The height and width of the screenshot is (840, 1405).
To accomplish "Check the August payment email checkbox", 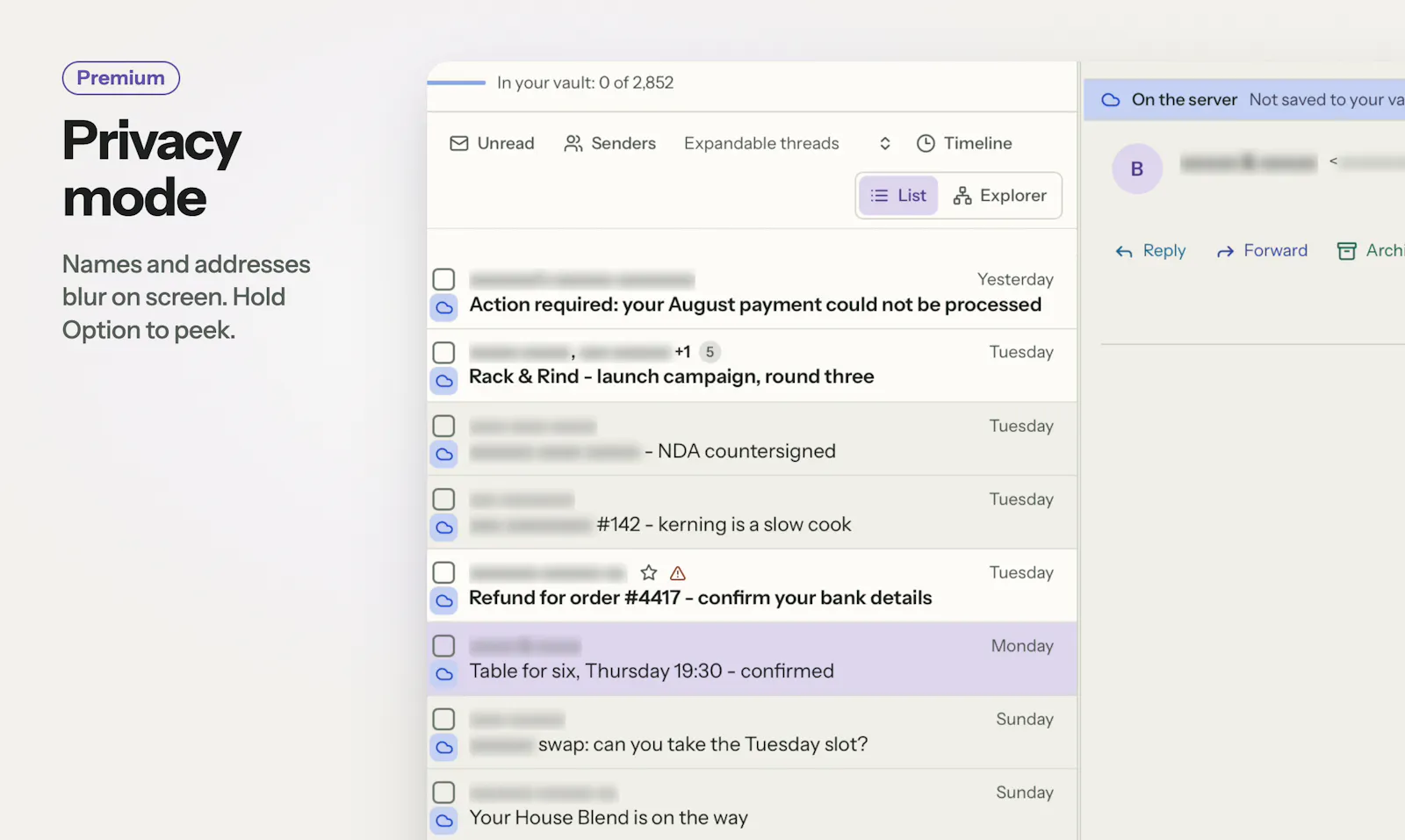I will (x=443, y=279).
